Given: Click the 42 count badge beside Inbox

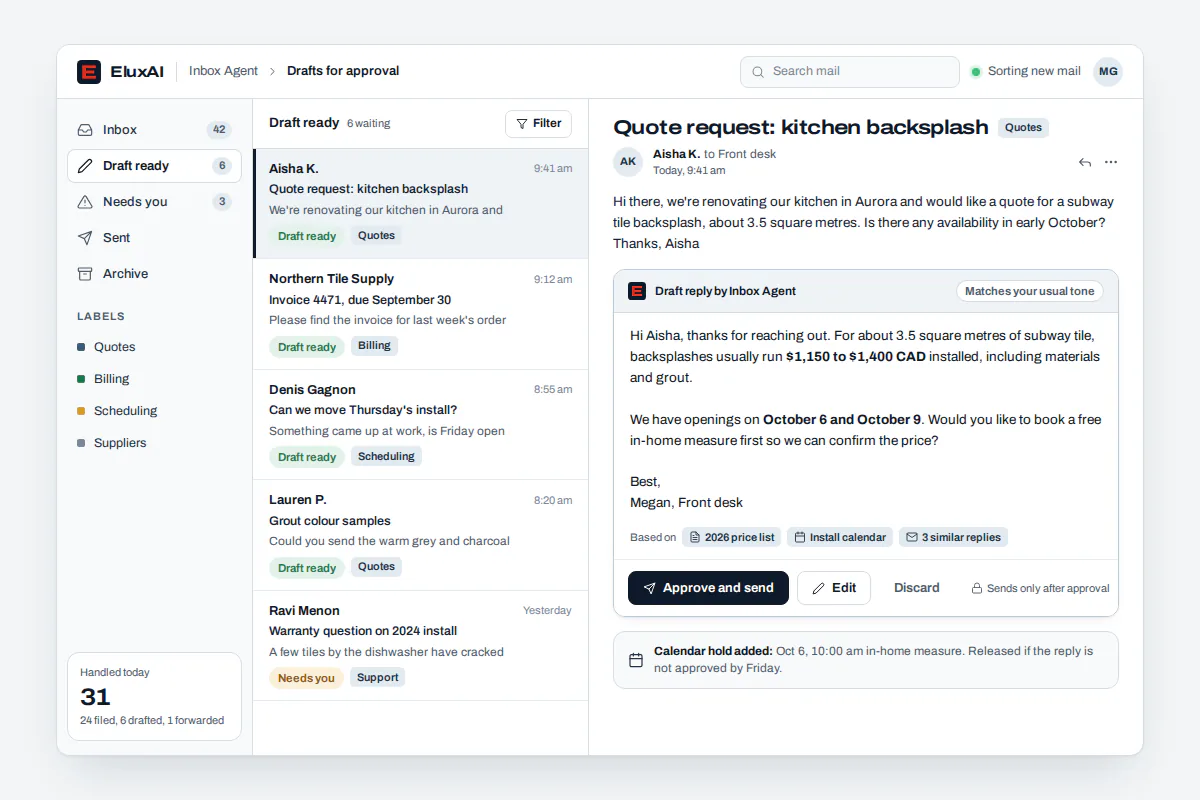Looking at the screenshot, I should pos(219,130).
